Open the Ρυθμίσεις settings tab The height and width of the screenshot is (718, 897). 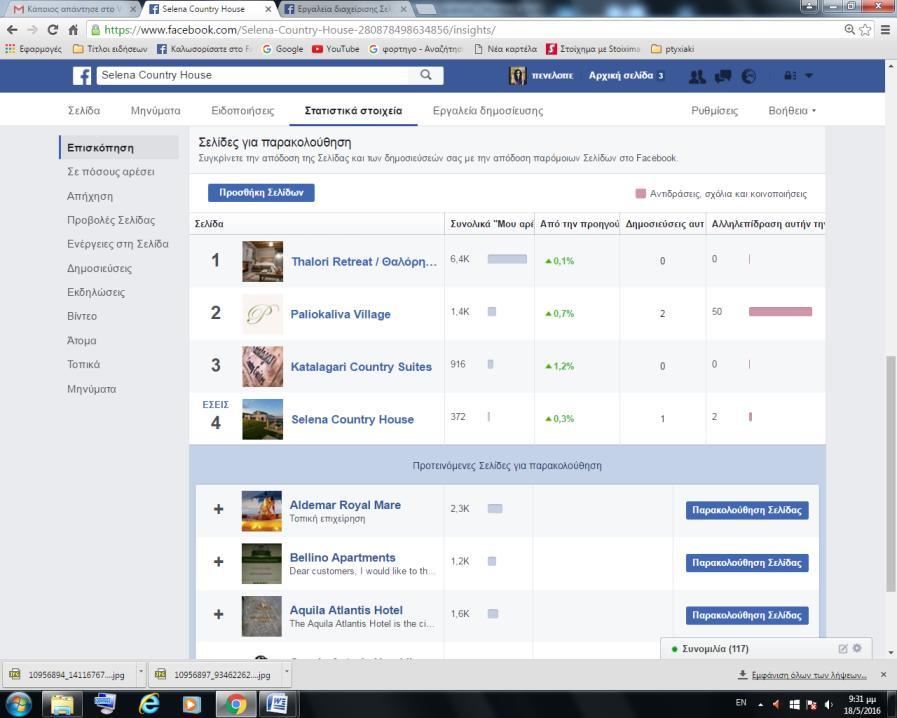pyautogui.click(x=715, y=110)
